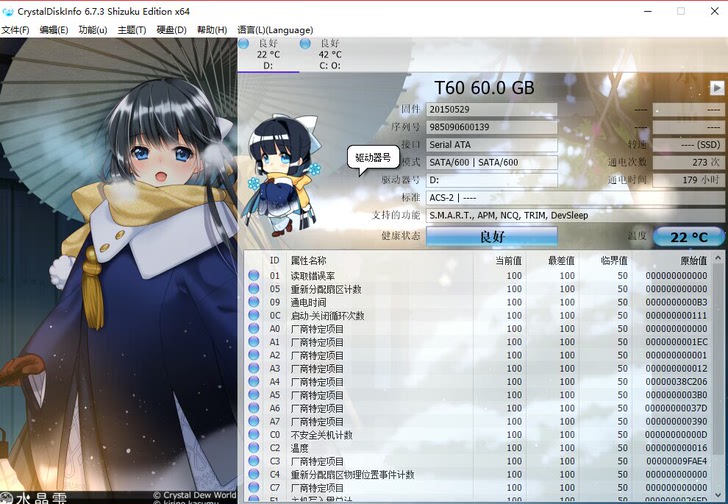The image size is (728, 504).
Task: Click the large Shizuku artwork panel
Action: 118,271
